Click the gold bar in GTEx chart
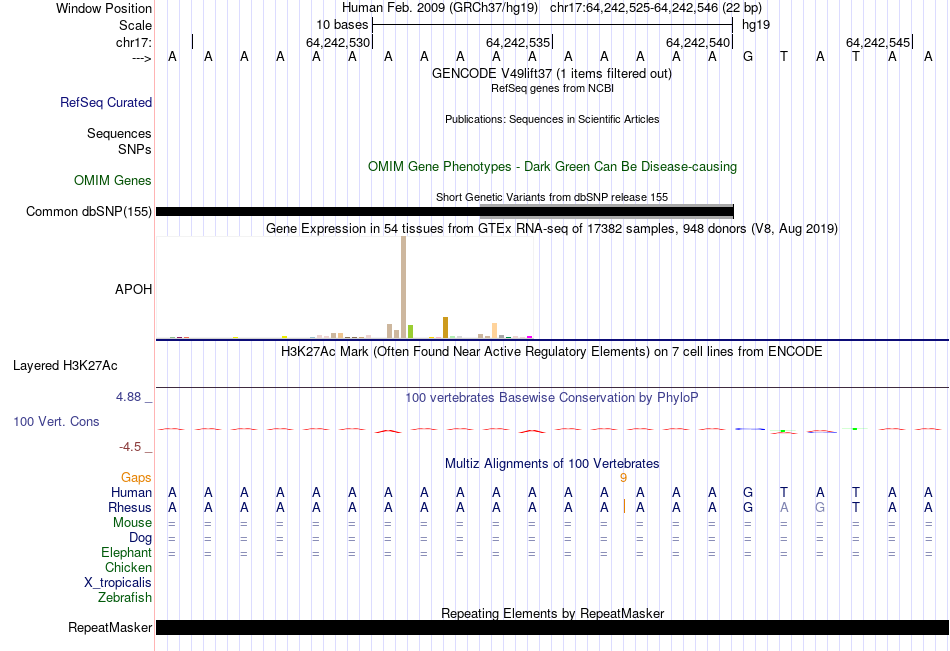Viewport: 950px width, 651px height. [x=445, y=327]
